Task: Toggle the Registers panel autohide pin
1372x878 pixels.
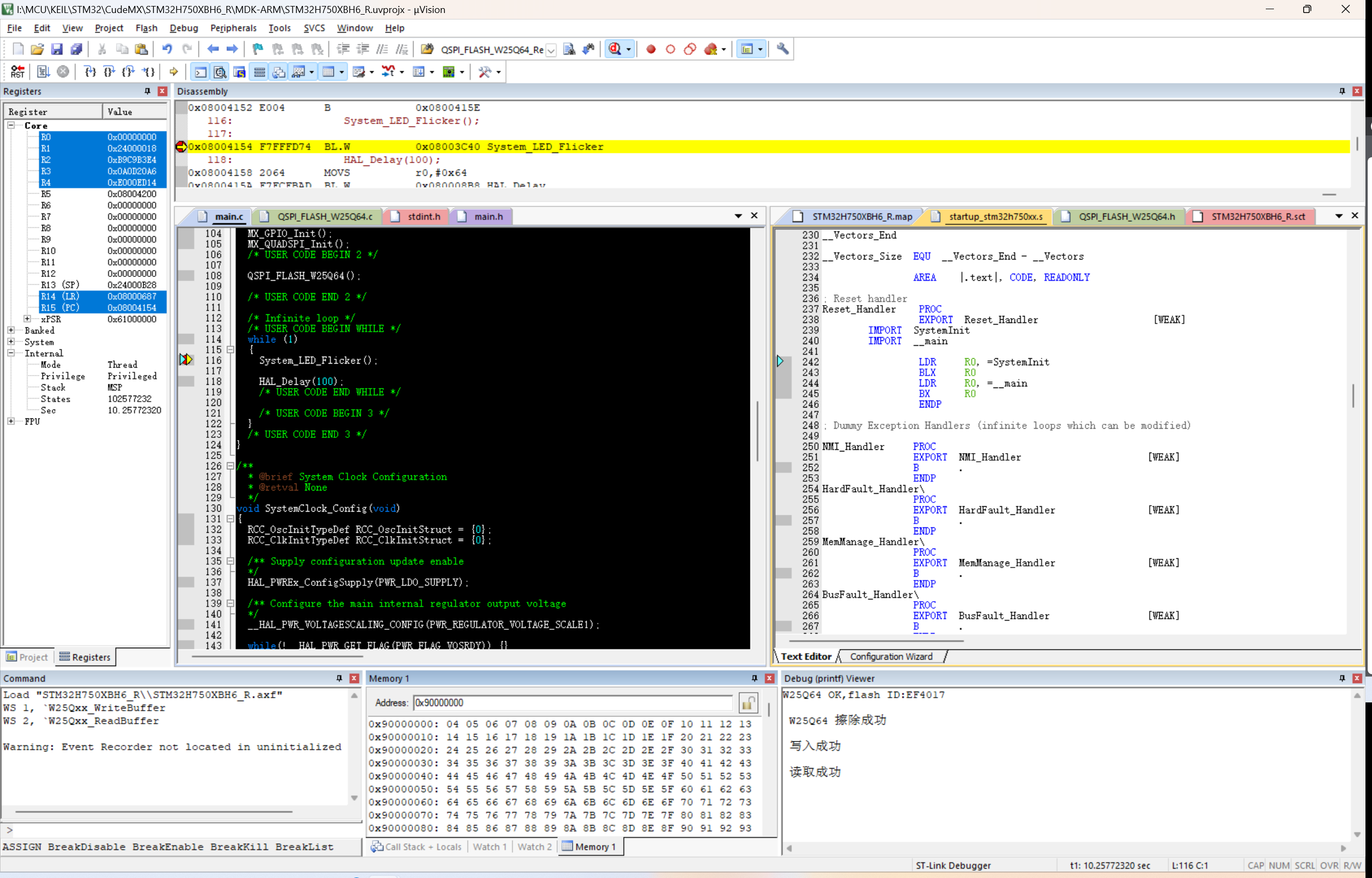Action: 147,91
